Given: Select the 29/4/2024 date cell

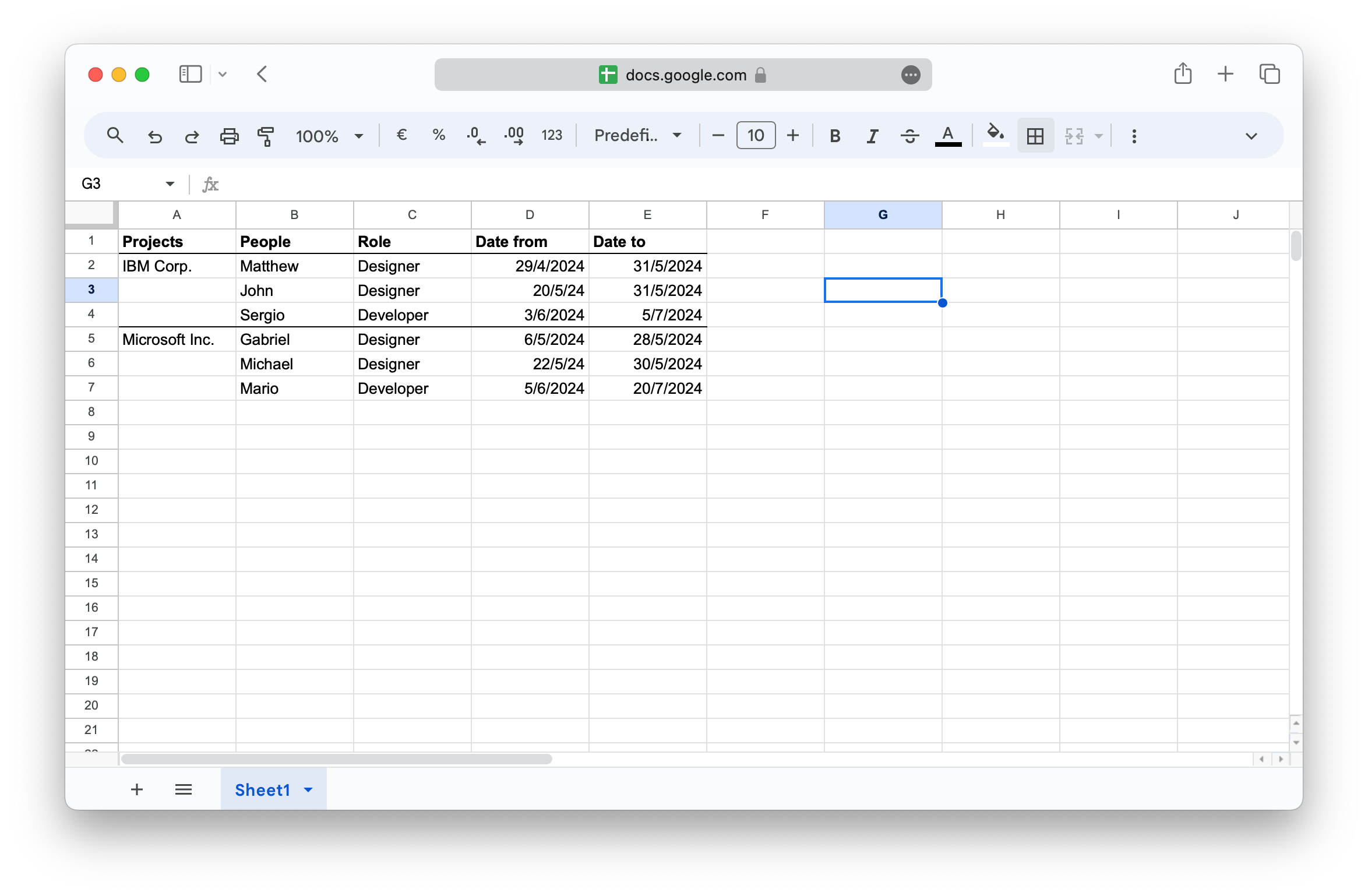Looking at the screenshot, I should coord(530,266).
